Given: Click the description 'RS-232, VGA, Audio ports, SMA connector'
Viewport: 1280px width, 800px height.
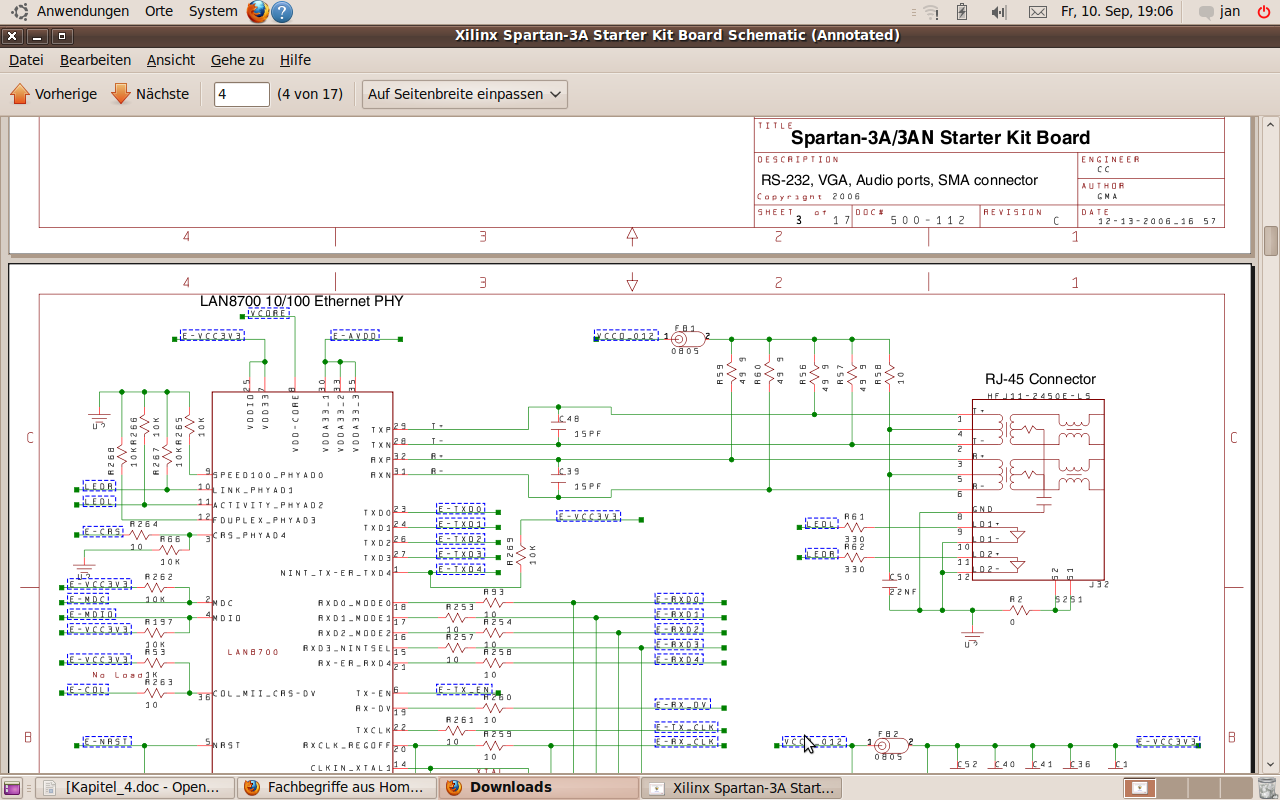Looking at the screenshot, I should pos(899,180).
